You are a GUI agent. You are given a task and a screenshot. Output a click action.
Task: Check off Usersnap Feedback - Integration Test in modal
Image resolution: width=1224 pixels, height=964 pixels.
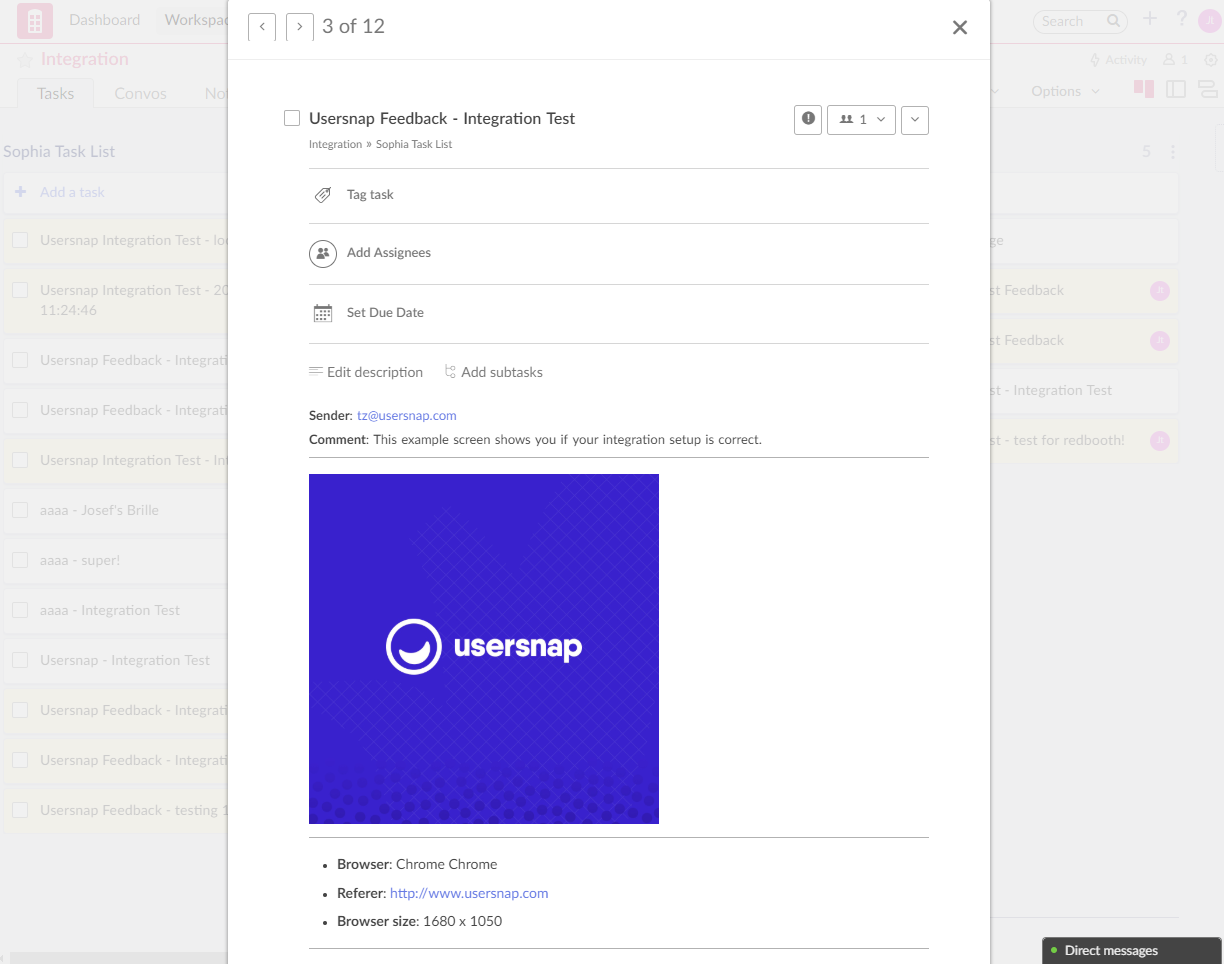tap(292, 118)
